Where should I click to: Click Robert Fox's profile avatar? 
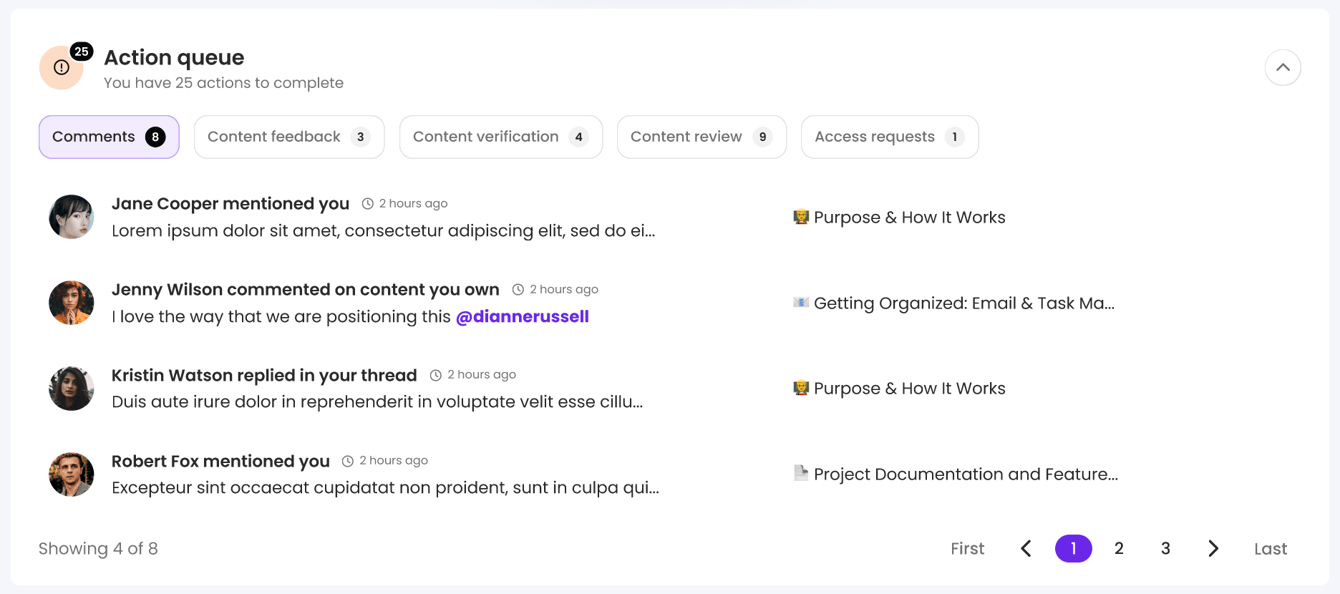tap(71, 474)
